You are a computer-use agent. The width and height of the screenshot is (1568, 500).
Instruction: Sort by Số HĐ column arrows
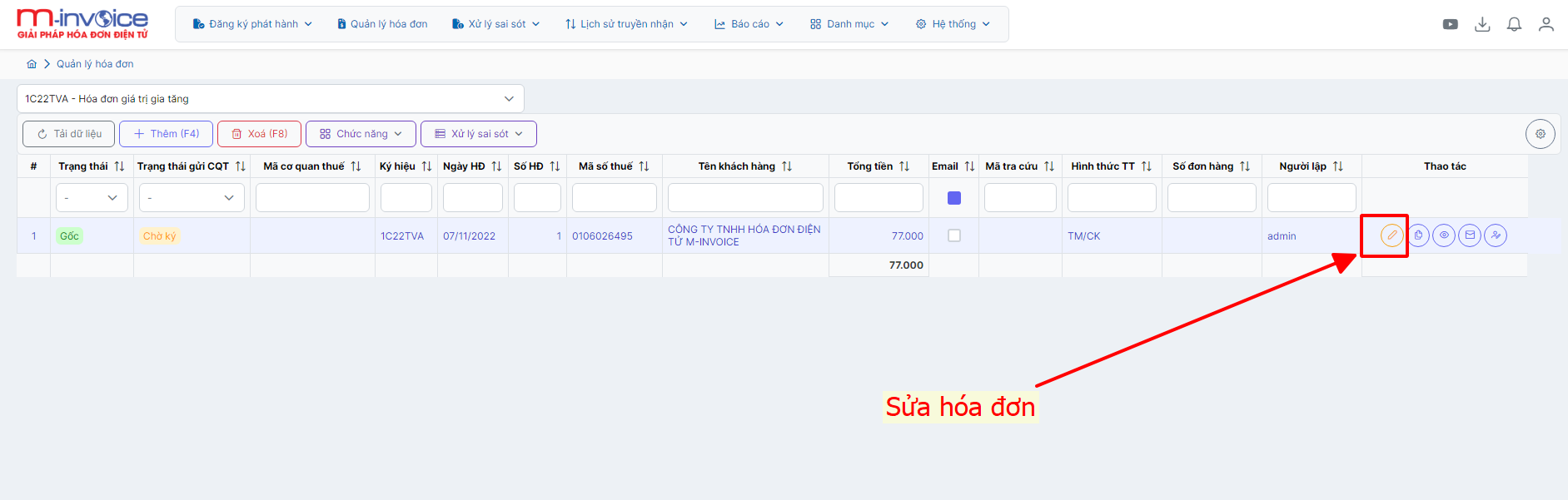555,166
